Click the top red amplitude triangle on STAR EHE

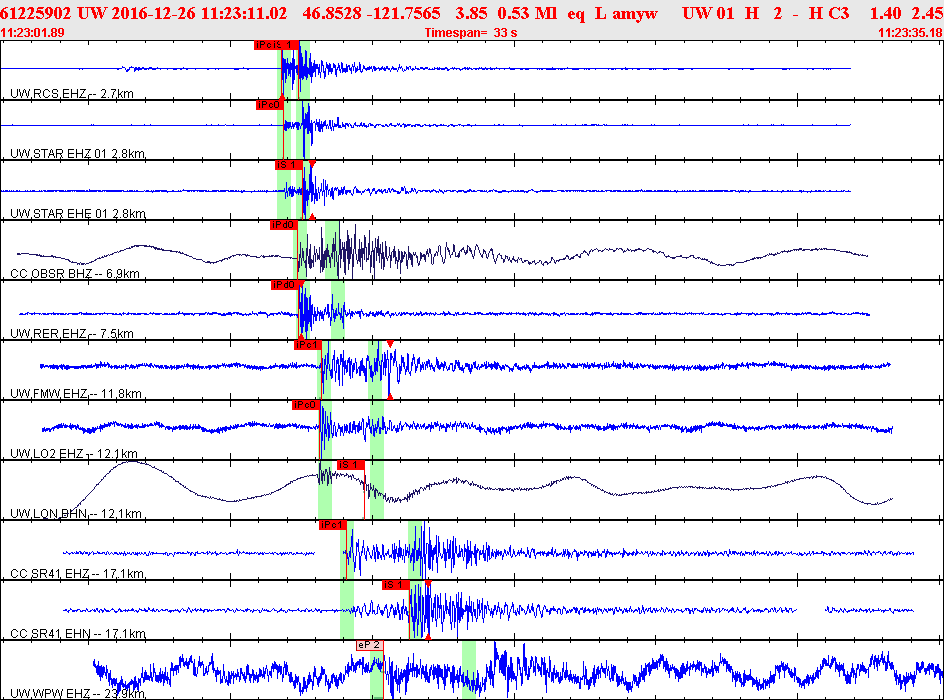(x=312, y=164)
